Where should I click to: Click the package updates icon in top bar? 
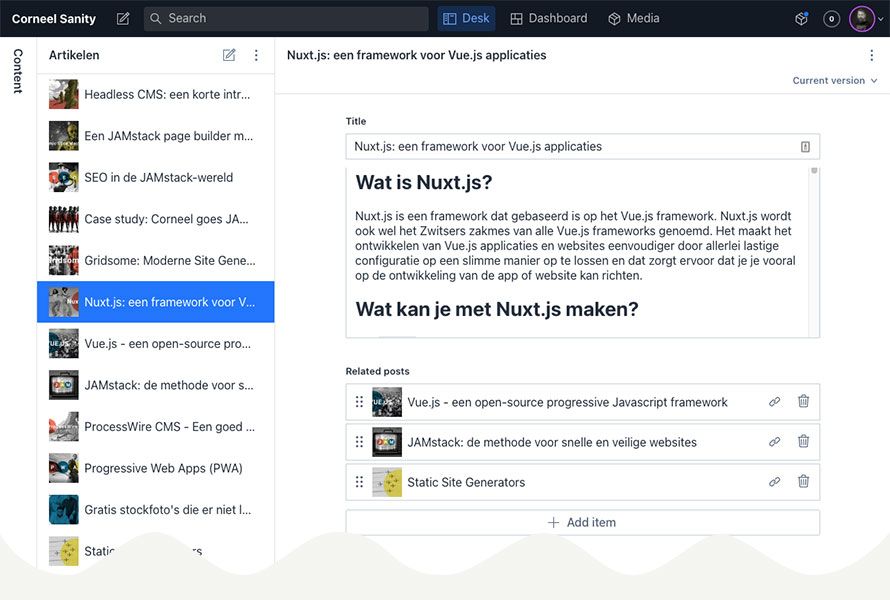pyautogui.click(x=801, y=19)
